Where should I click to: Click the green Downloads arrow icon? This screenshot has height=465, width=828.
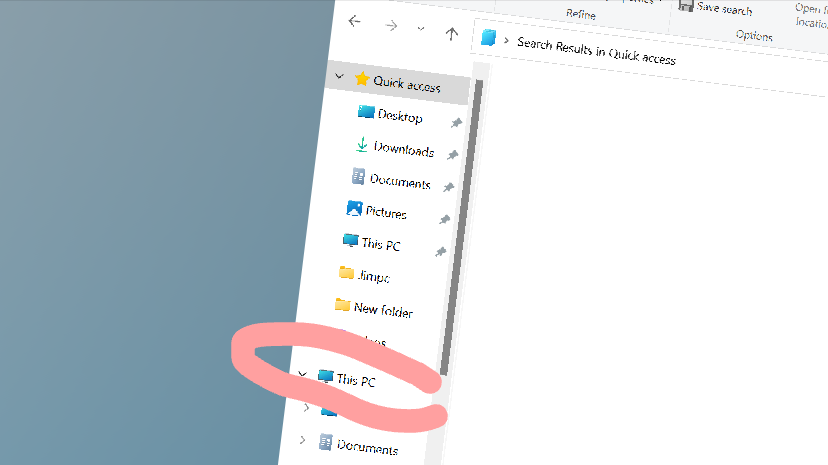point(362,145)
